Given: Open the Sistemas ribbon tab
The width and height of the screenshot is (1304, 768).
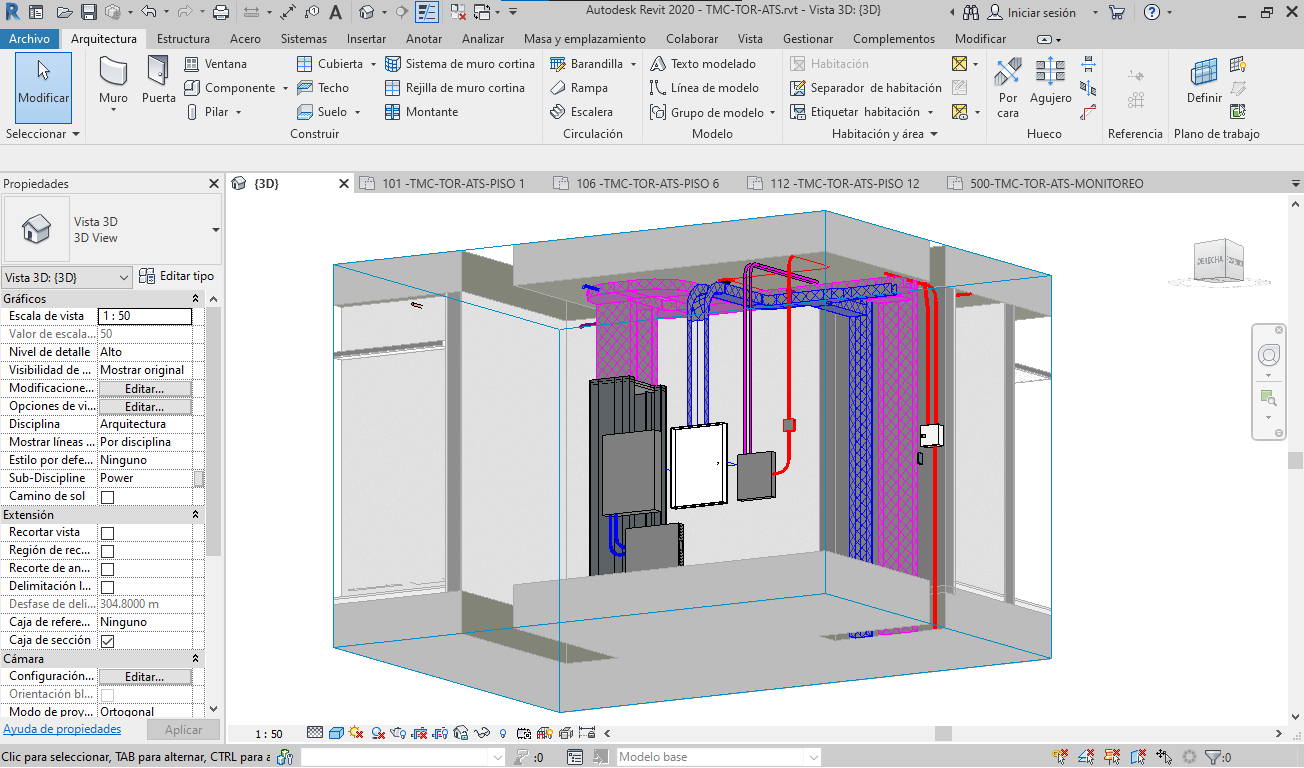Looking at the screenshot, I should 303,39.
